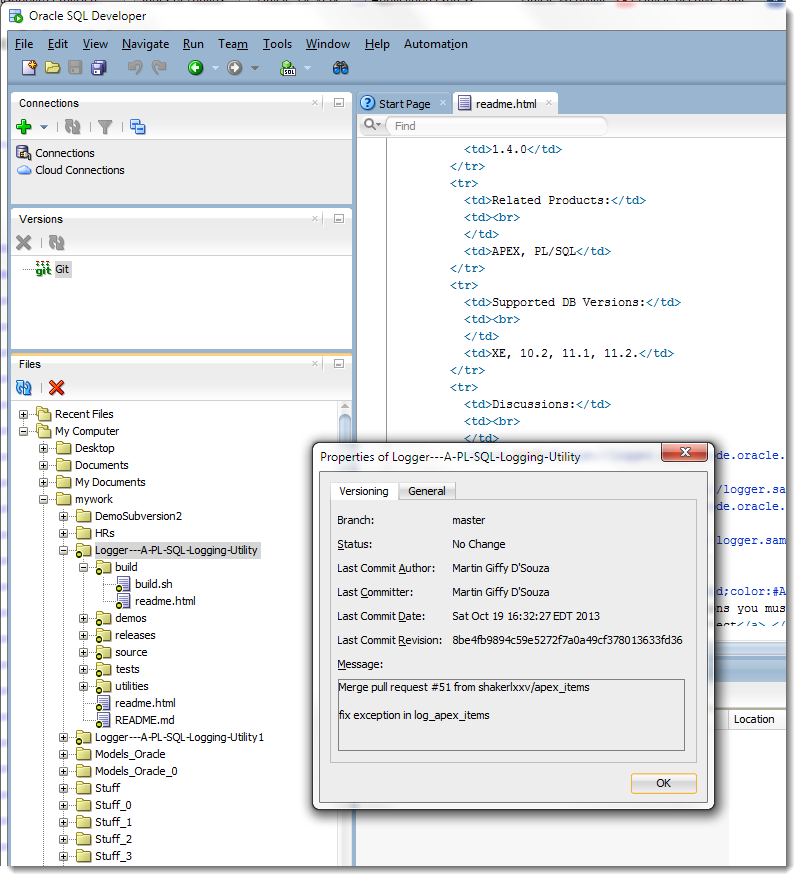The width and height of the screenshot is (801, 881).
Task: Click the Connections filter funnel icon
Action: [x=105, y=127]
